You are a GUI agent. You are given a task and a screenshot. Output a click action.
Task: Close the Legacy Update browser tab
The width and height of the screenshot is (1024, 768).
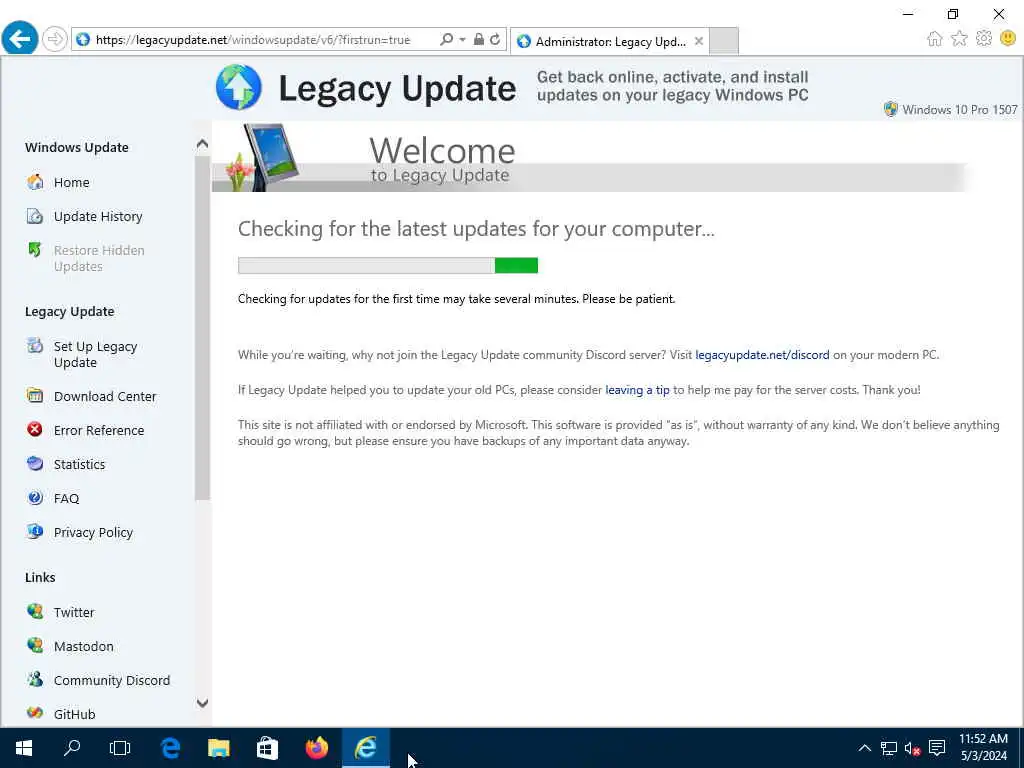(x=699, y=41)
